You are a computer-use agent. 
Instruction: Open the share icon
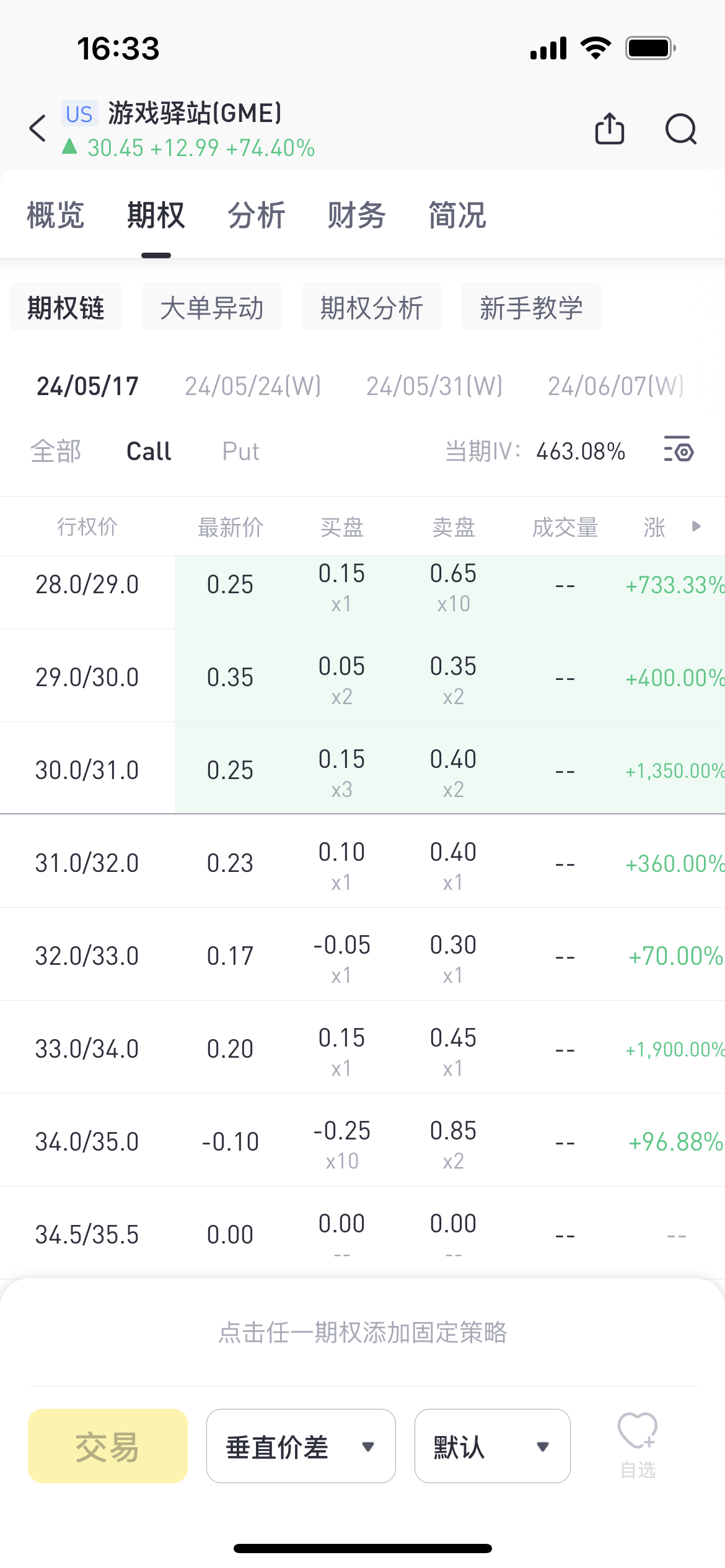[609, 129]
